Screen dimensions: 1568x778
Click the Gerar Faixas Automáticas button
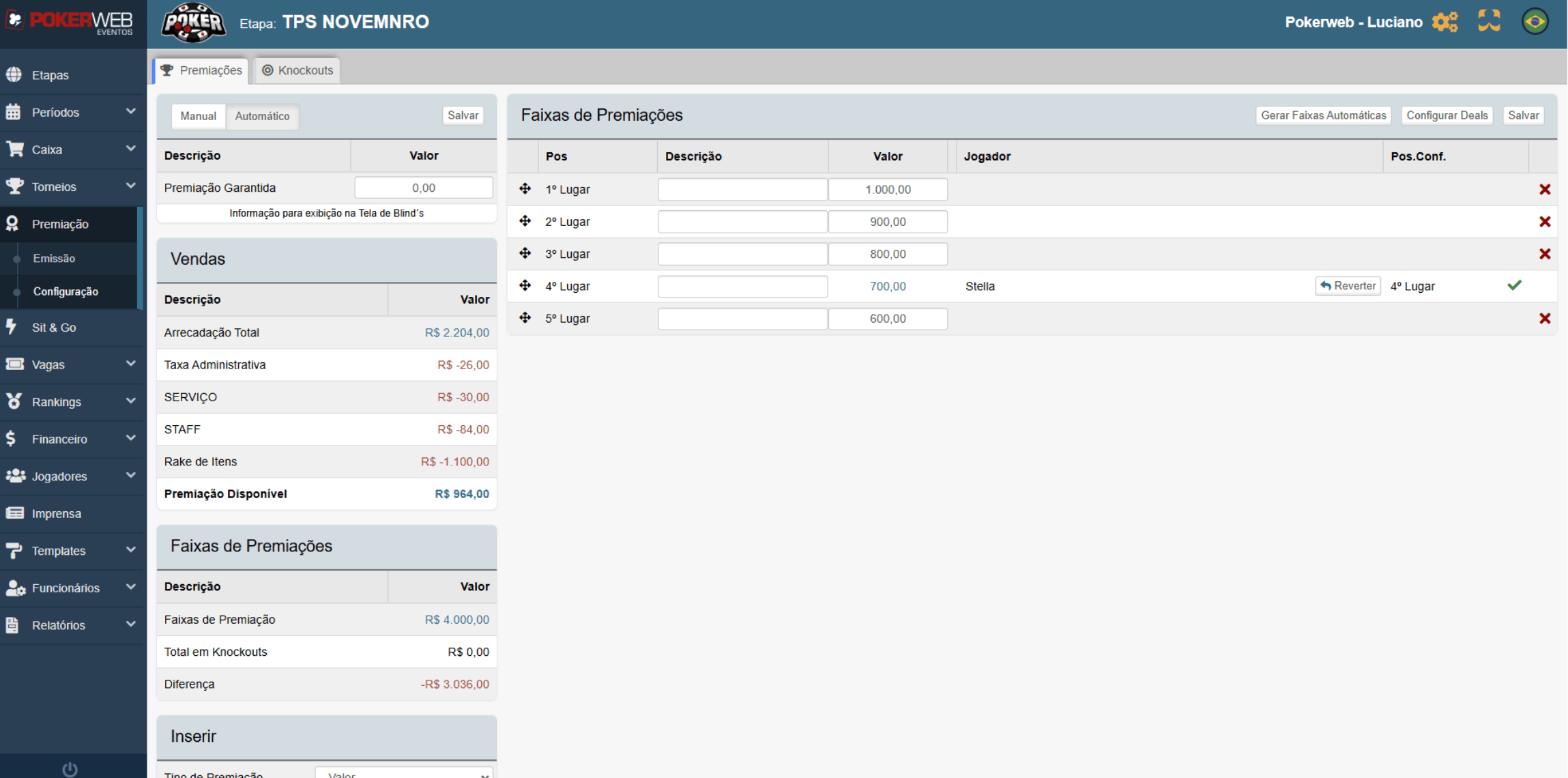pyautogui.click(x=1323, y=115)
